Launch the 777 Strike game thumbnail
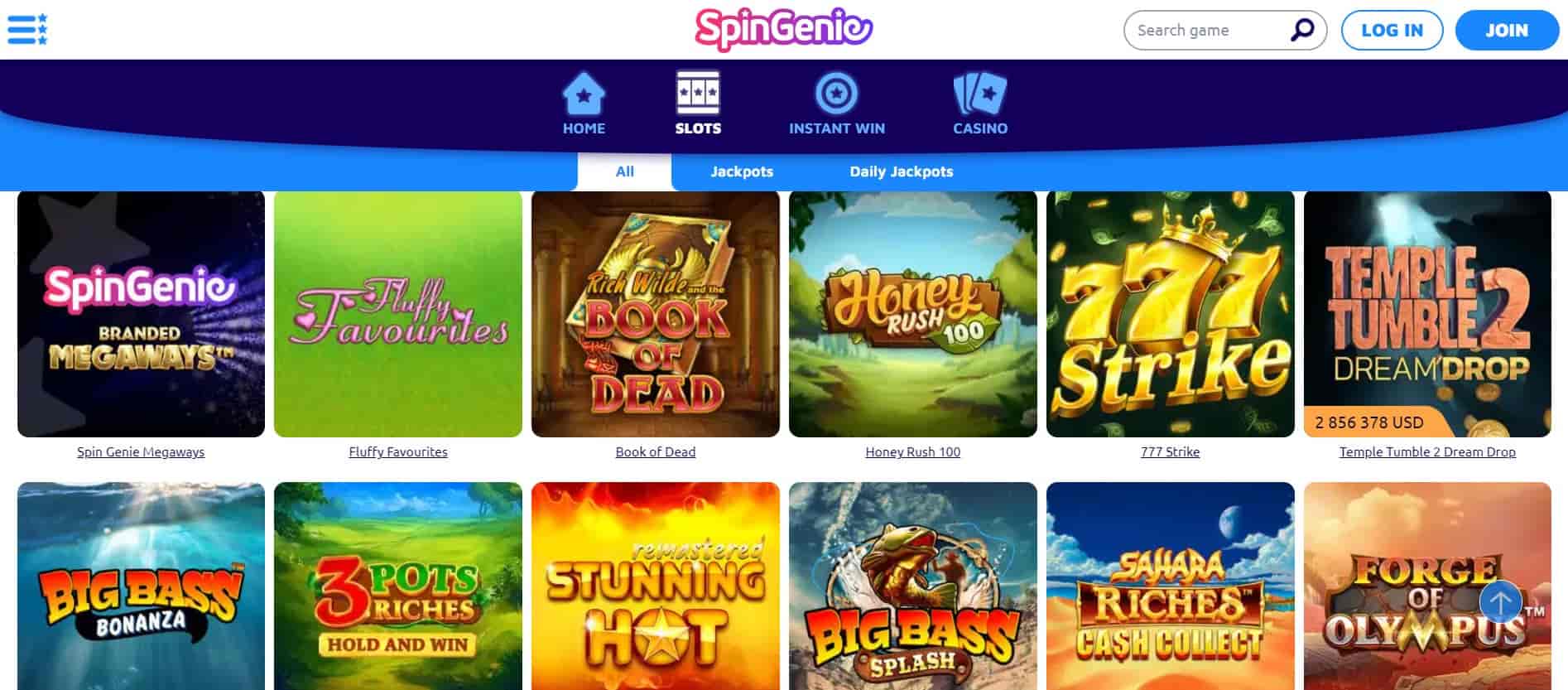The width and height of the screenshot is (1568, 690). (1170, 314)
